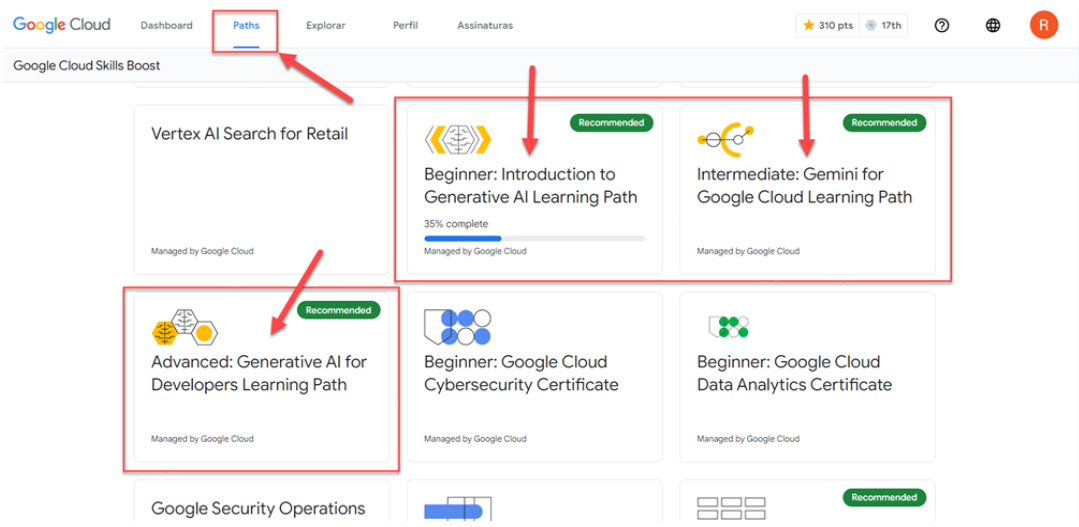Open the help question mark icon
The height and width of the screenshot is (527, 1079).
point(941,25)
